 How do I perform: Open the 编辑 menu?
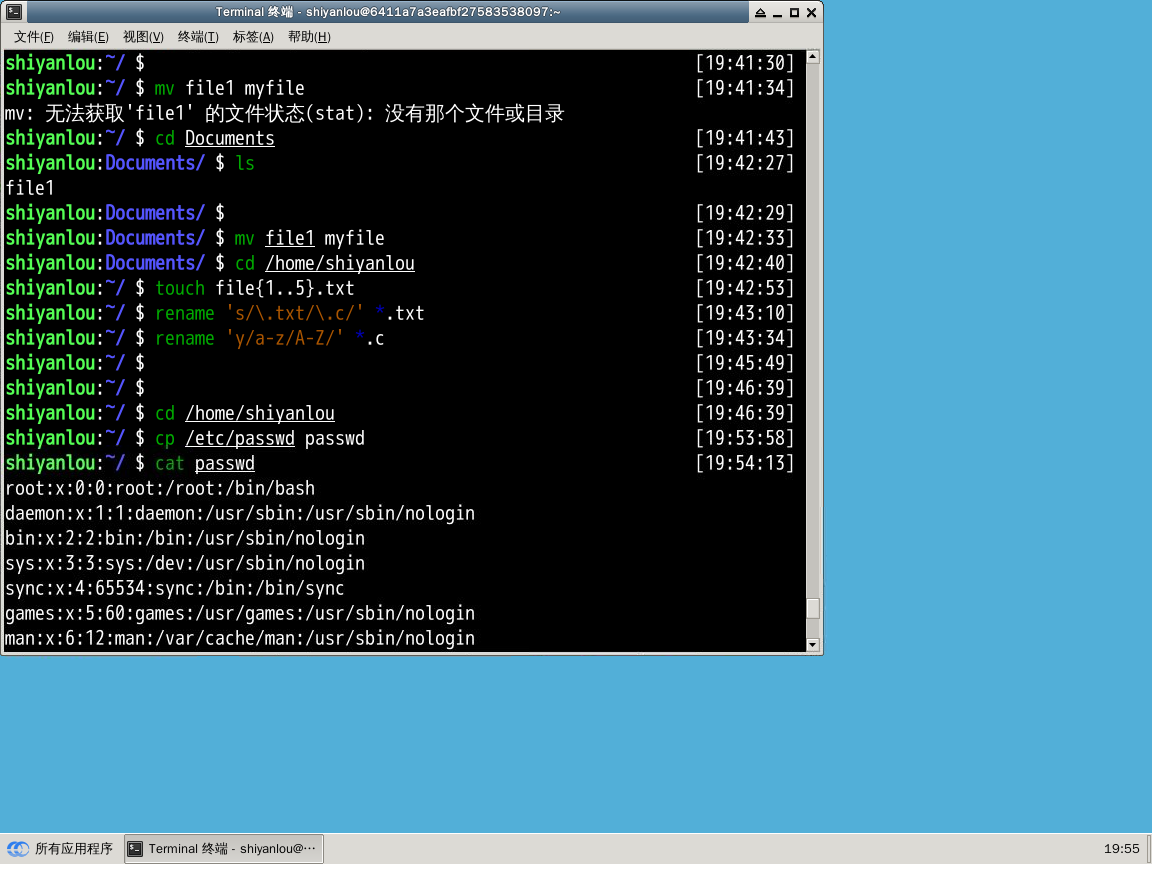click(88, 36)
